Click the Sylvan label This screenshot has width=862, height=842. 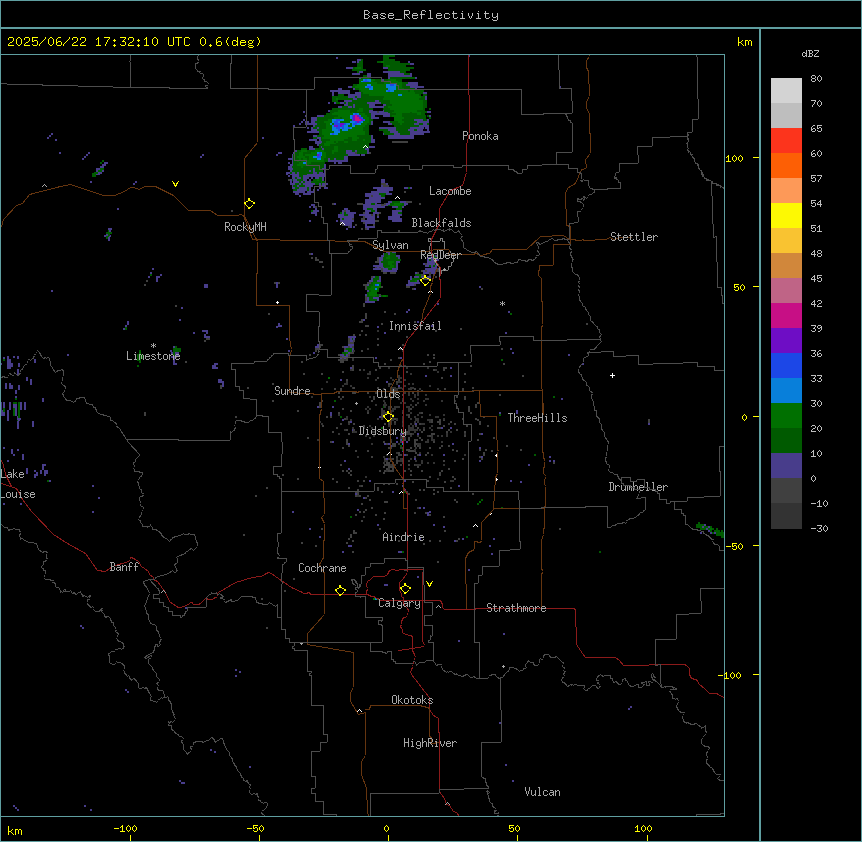coord(390,245)
